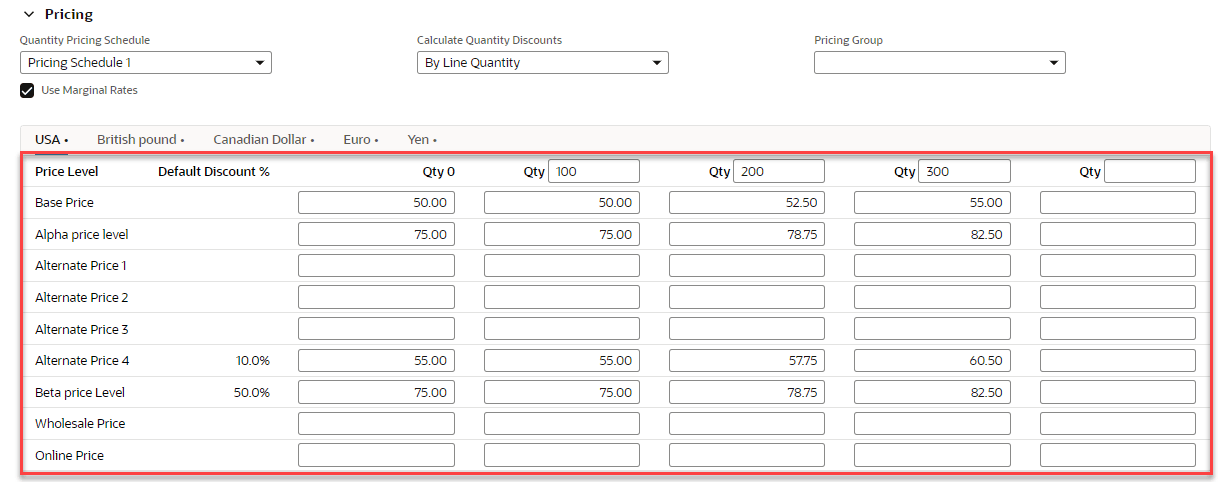Click Wholesale Price last column field
The image size is (1223, 482).
[x=1118, y=424]
